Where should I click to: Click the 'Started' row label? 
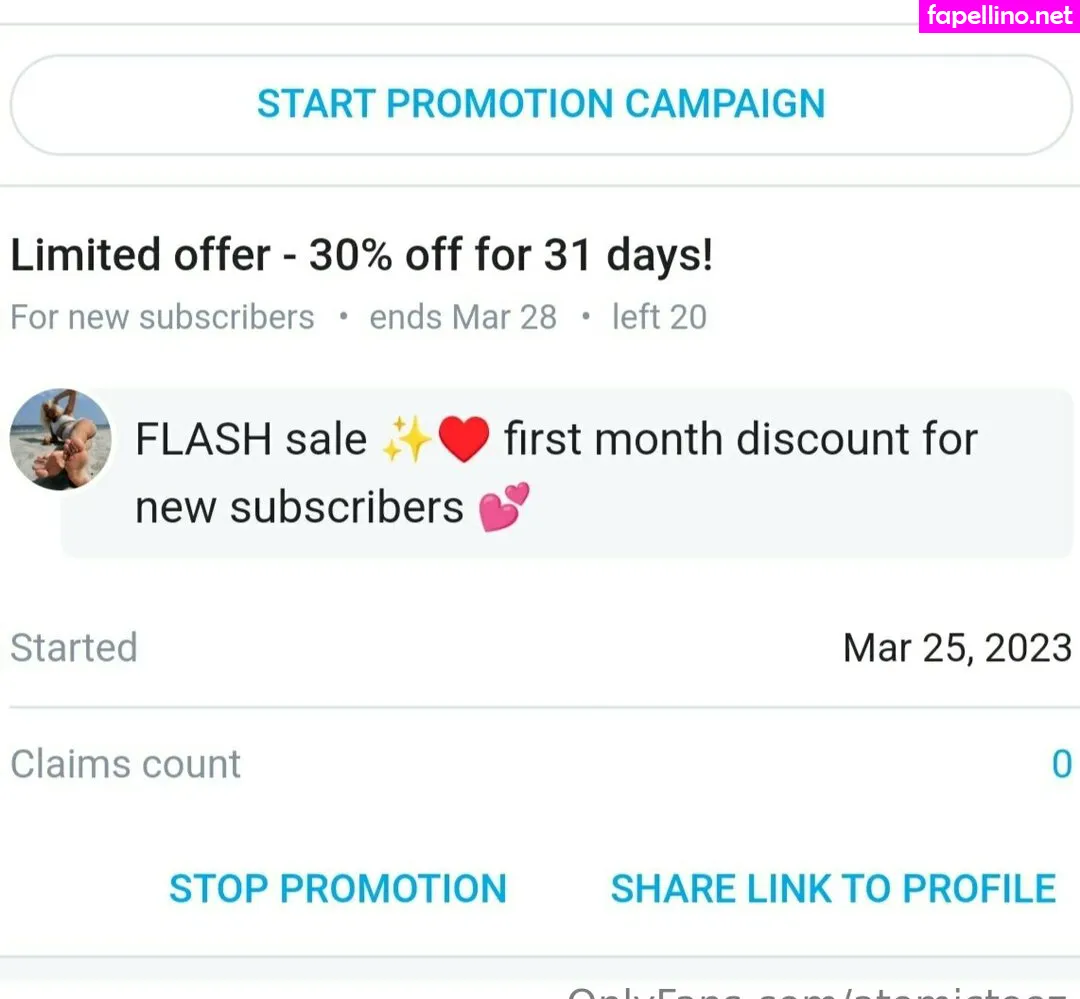pos(74,648)
